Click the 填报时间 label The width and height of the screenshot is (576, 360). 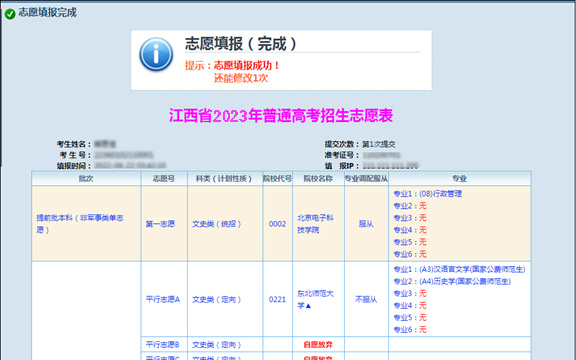(73, 166)
